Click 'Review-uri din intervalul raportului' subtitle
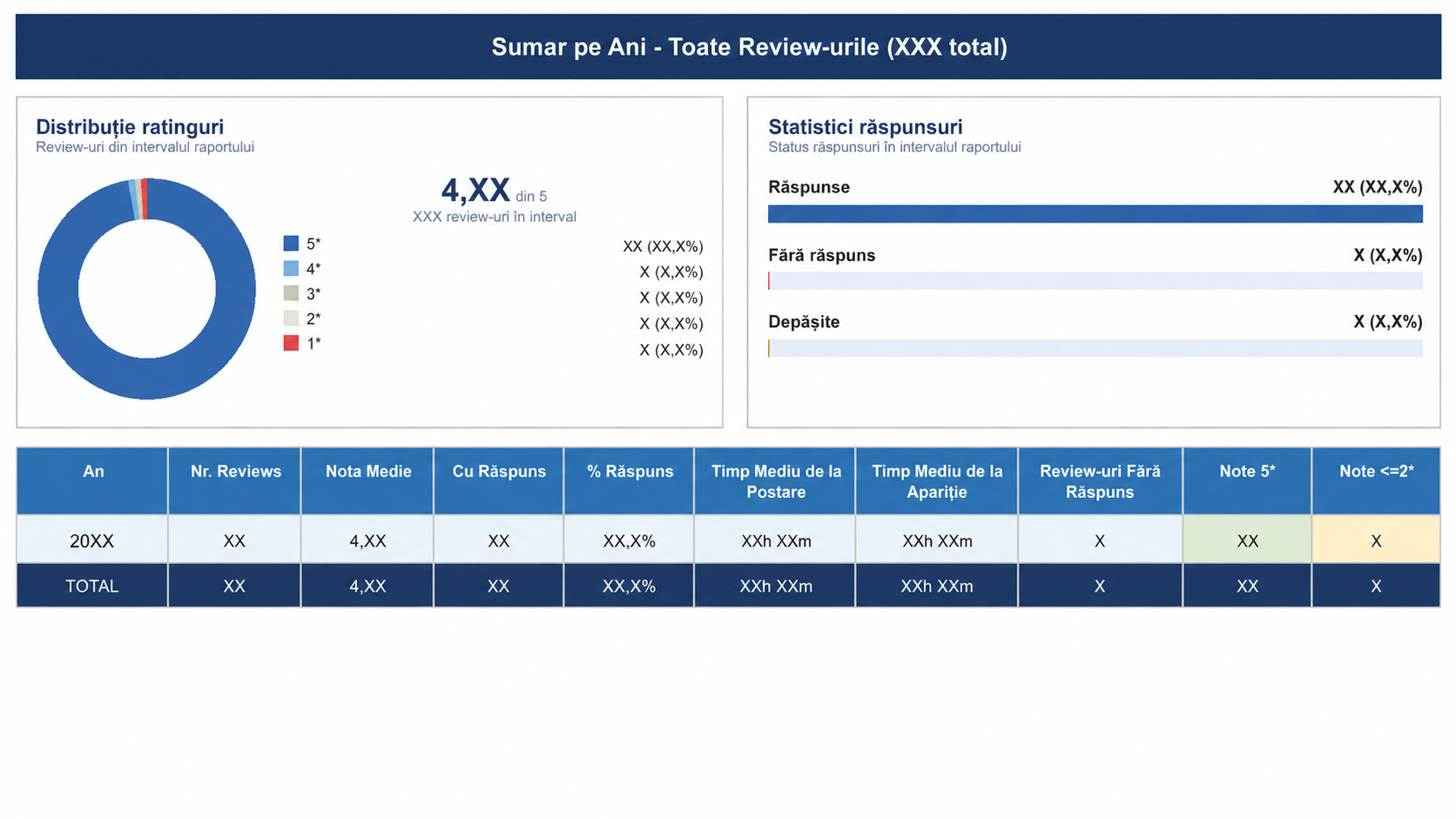The image size is (1456, 819). [145, 147]
